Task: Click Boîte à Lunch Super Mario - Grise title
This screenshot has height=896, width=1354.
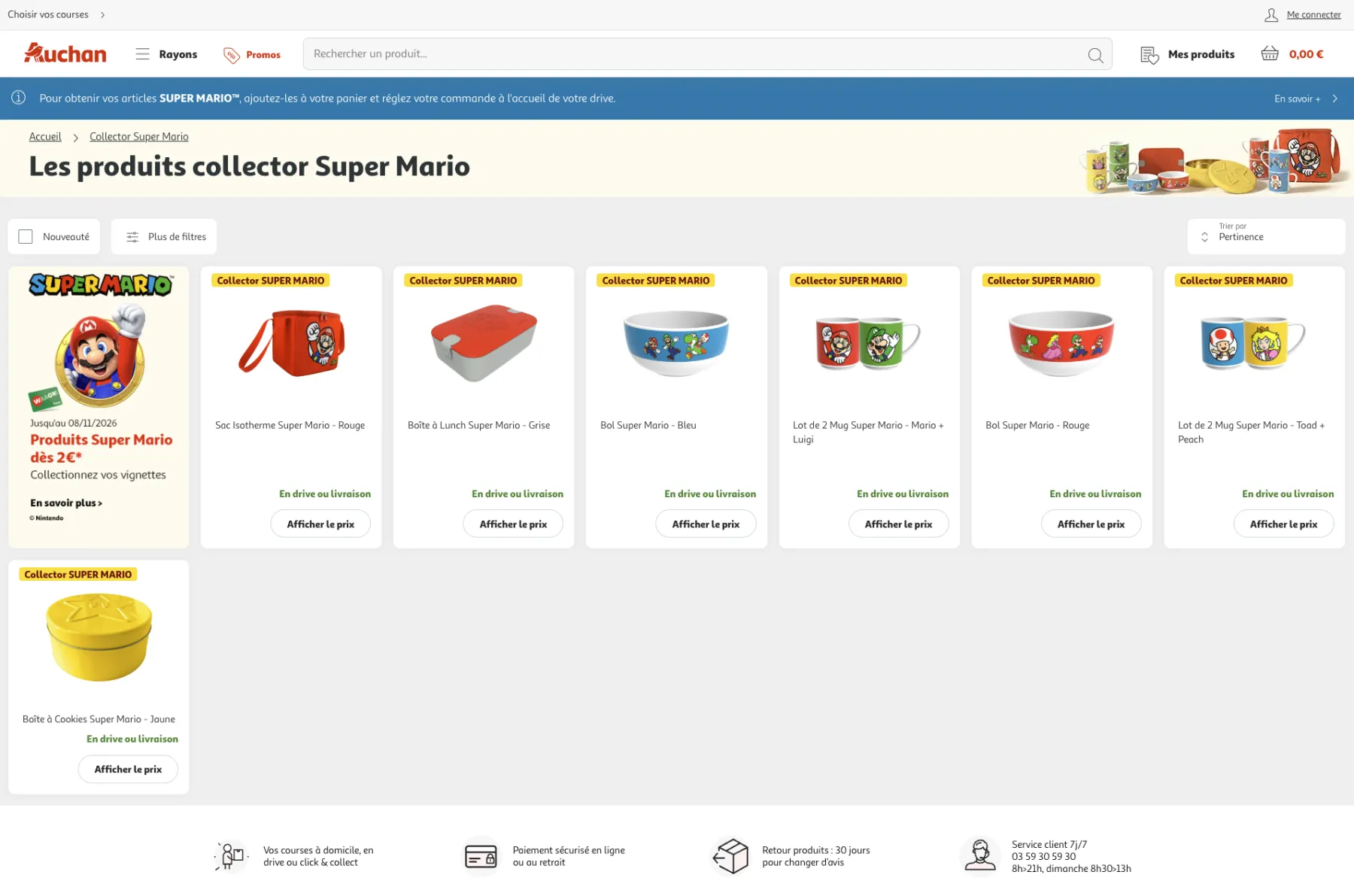Action: point(478,425)
